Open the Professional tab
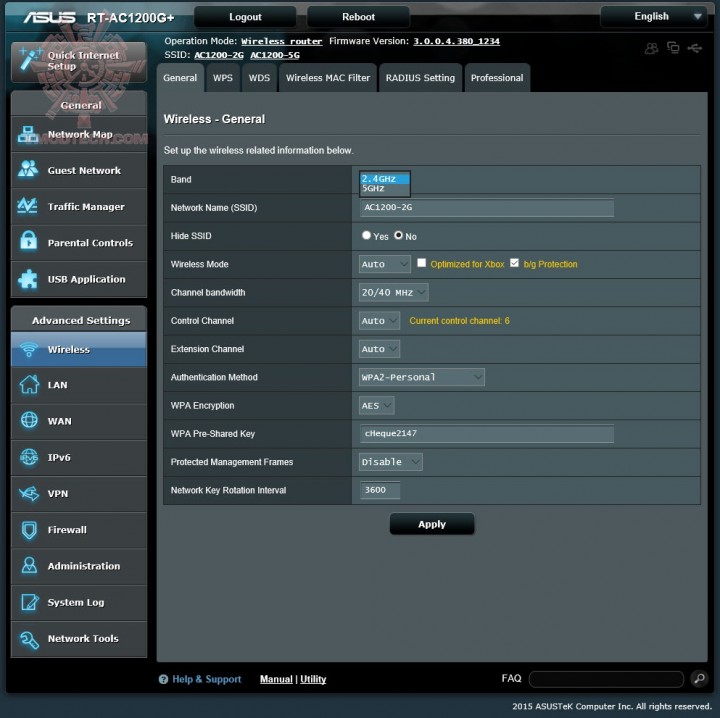Screen dimensions: 720x718 [x=497, y=78]
